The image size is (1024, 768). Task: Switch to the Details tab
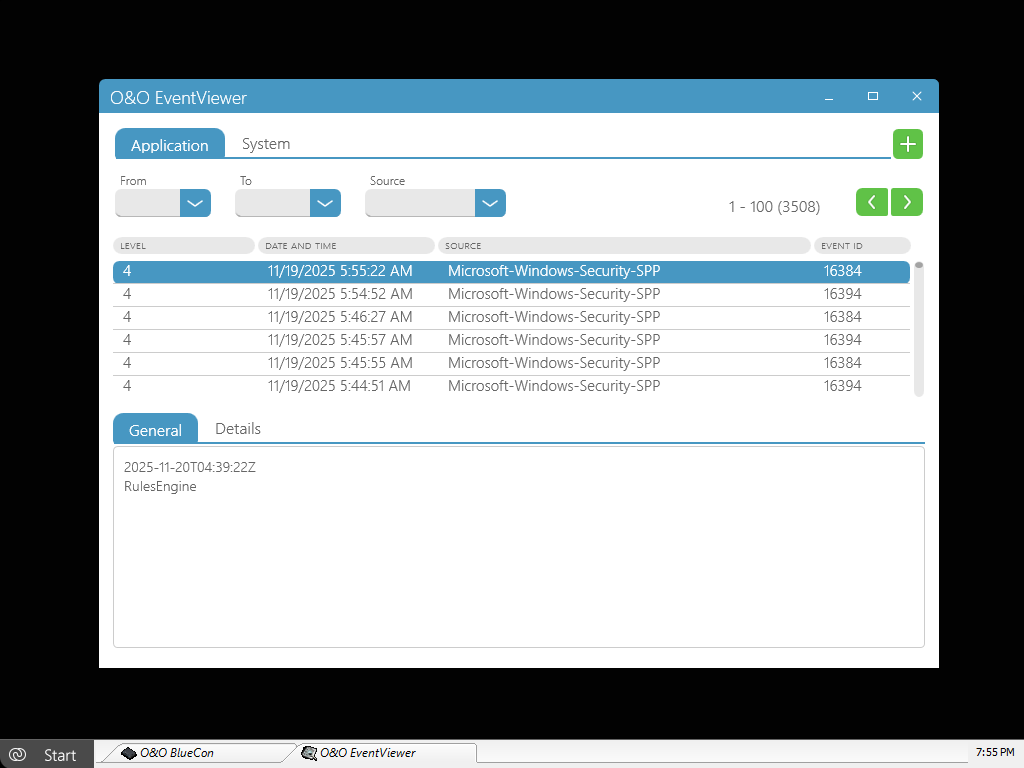click(238, 429)
